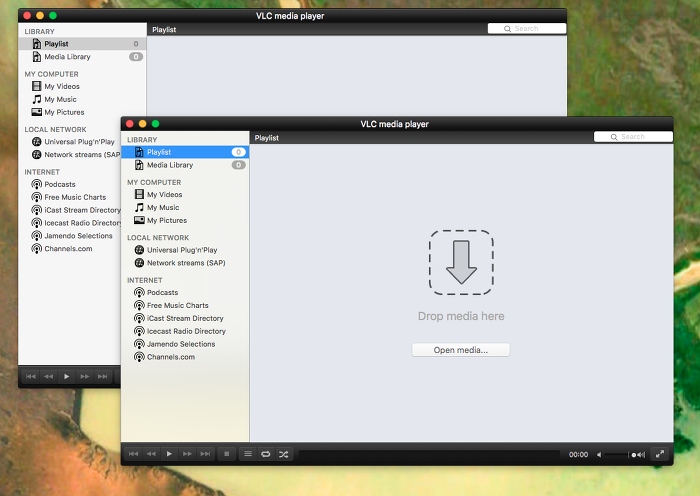Open My Videos in back window
The image size is (700, 496).
pyautogui.click(x=82, y=86)
